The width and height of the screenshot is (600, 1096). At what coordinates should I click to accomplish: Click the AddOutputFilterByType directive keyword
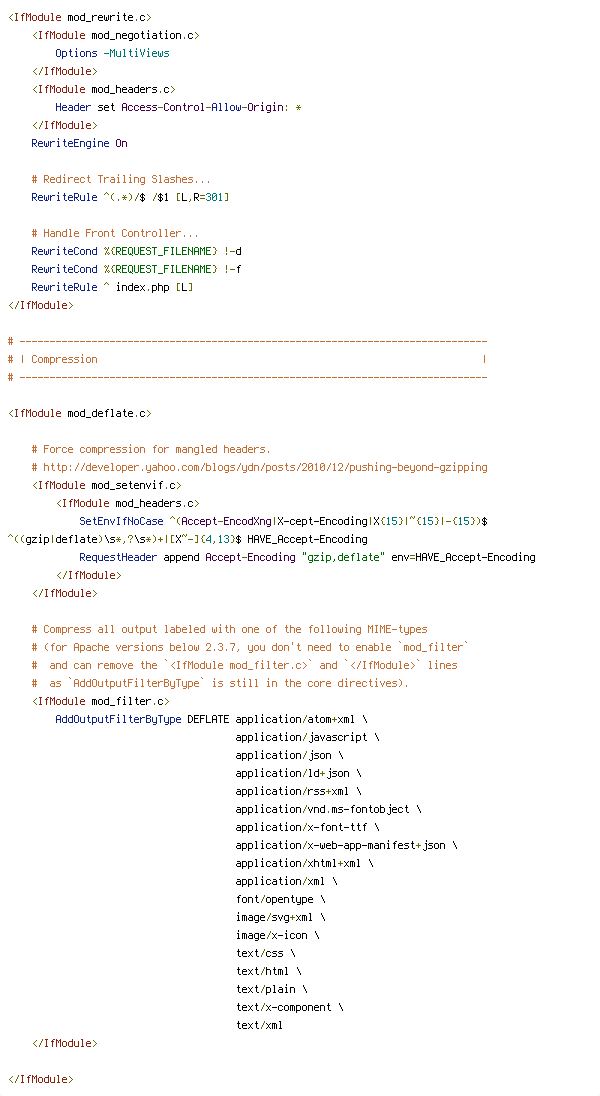(x=118, y=719)
